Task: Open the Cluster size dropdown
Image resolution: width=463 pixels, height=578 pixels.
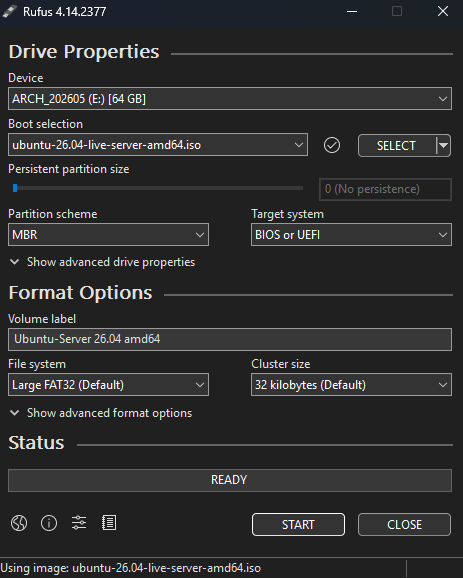Action: click(351, 384)
